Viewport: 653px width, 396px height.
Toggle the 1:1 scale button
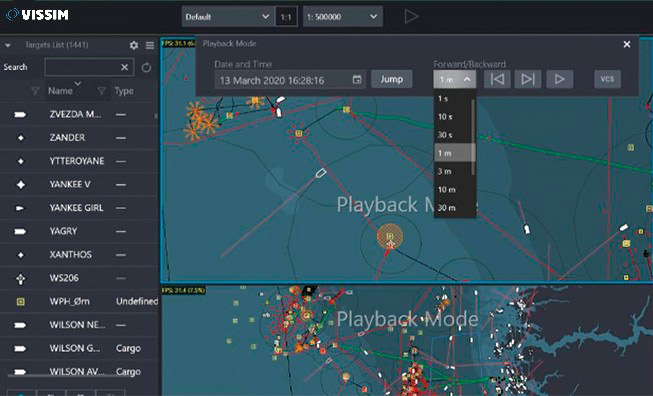pyautogui.click(x=286, y=17)
